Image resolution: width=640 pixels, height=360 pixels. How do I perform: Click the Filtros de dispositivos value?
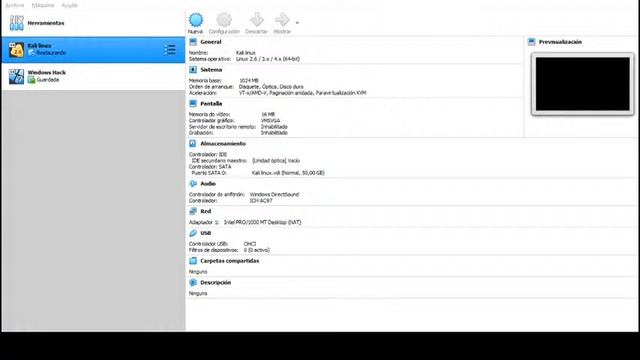click(x=257, y=250)
